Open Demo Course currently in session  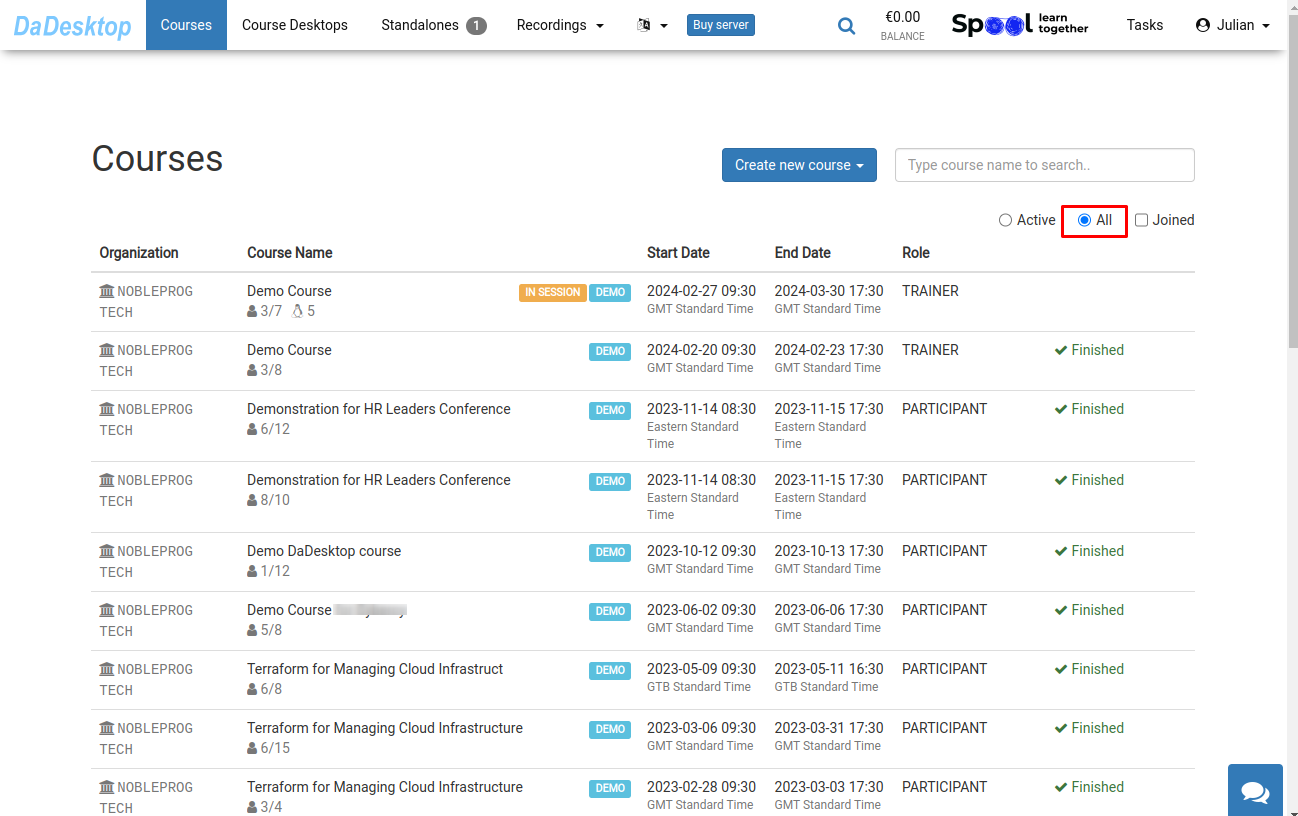point(289,291)
